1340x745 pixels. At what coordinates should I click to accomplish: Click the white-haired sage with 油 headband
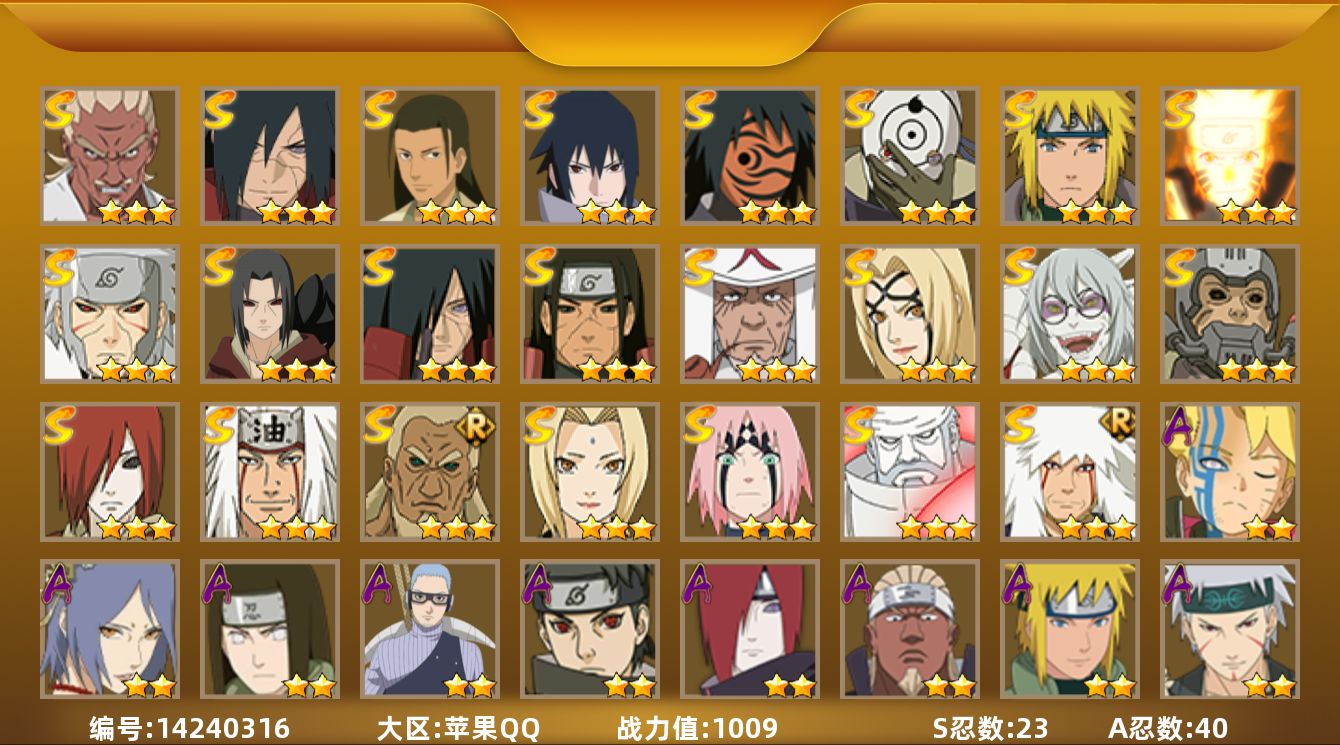point(270,471)
